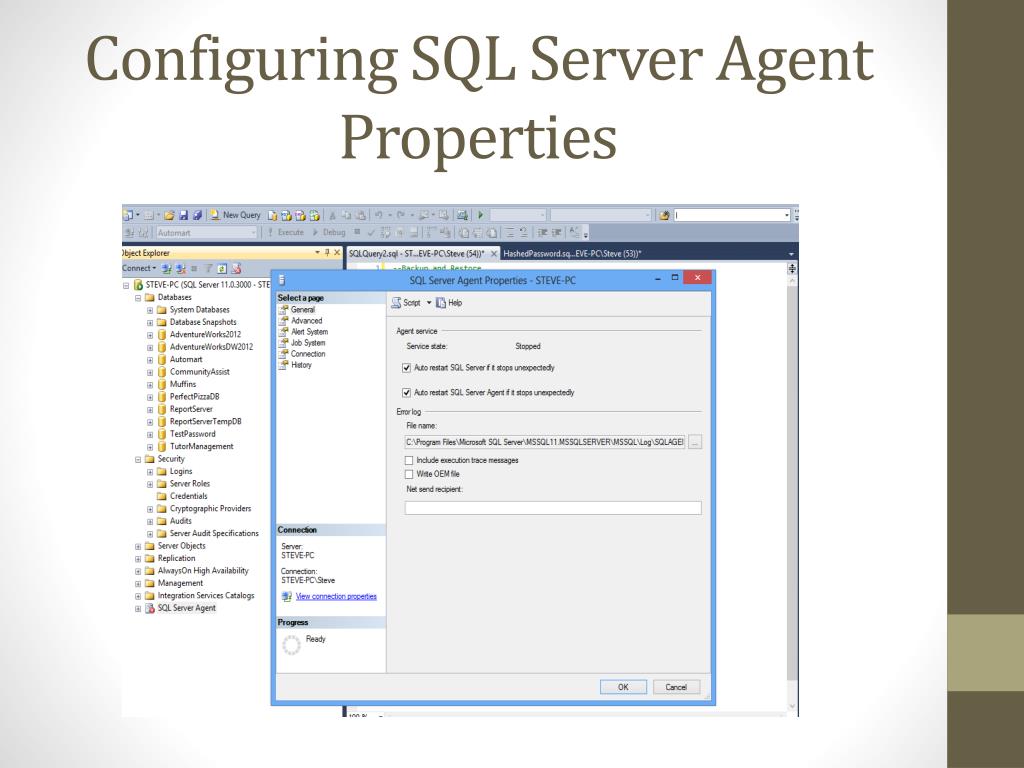Click the Net send recipient field

[553, 508]
